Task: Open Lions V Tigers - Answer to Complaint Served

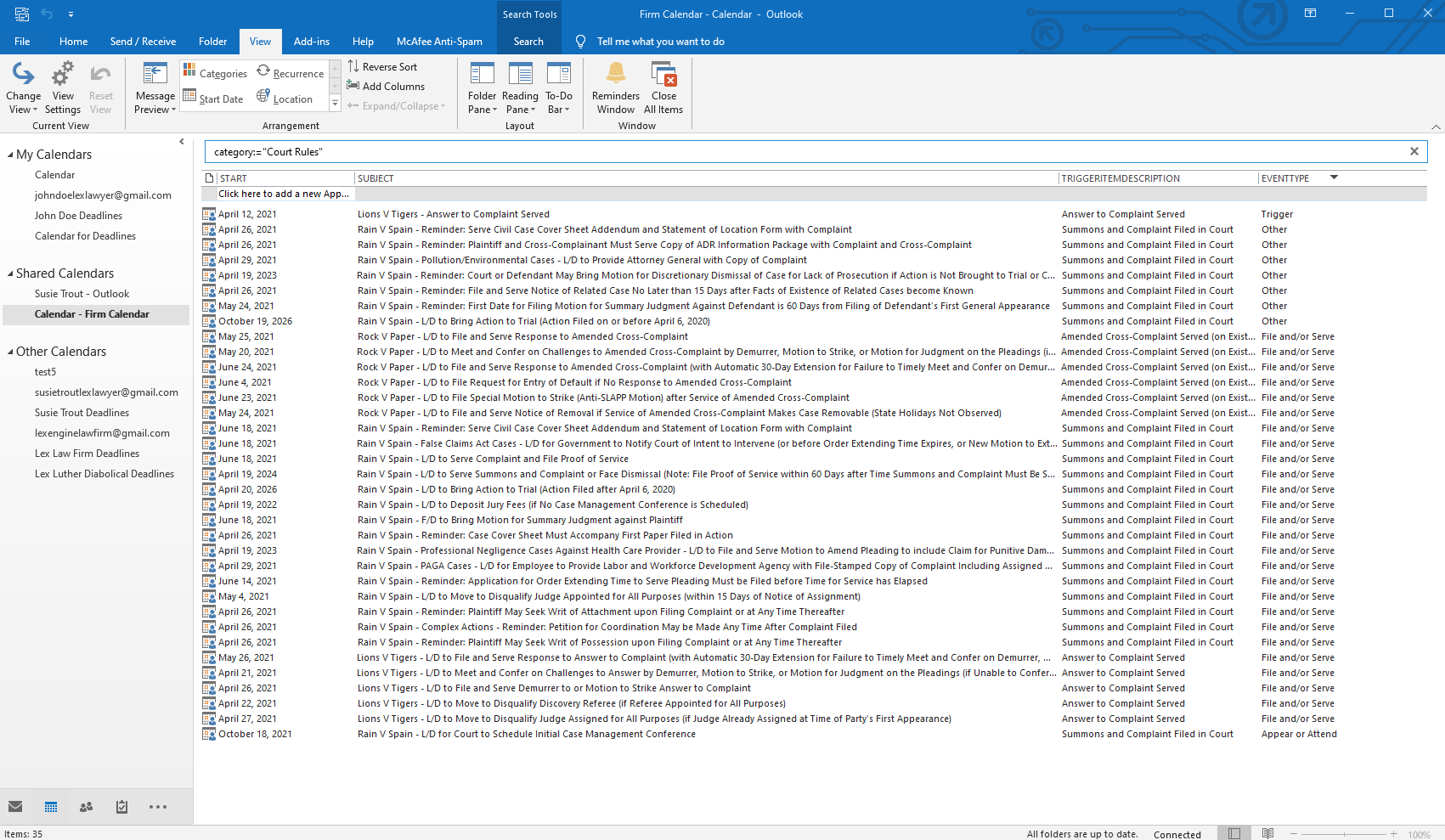Action: tap(814, 214)
